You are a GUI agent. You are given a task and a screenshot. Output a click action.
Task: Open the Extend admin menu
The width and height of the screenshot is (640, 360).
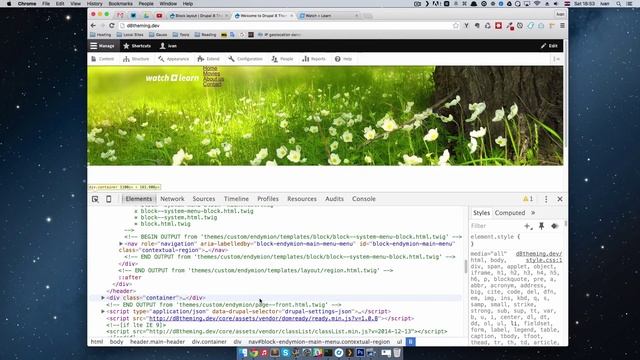pos(209,59)
